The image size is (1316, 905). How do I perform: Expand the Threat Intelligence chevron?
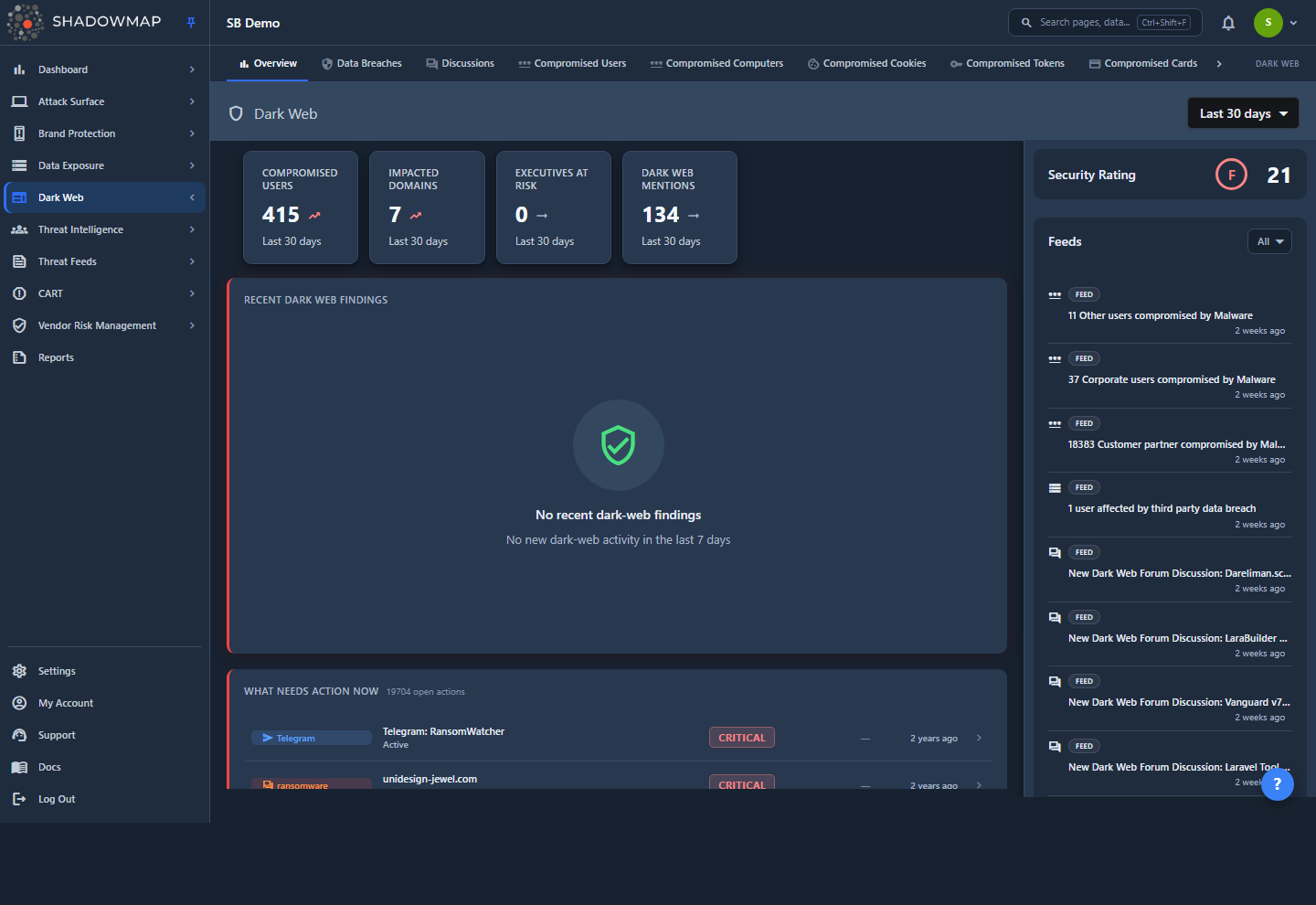[192, 229]
